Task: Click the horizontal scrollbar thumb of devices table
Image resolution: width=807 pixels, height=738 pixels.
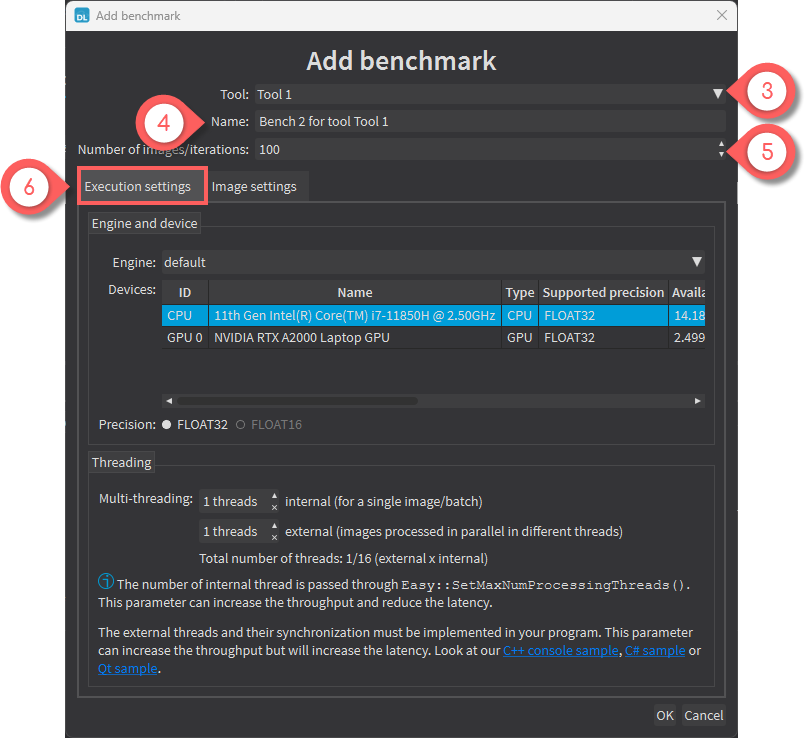Action: click(x=297, y=401)
